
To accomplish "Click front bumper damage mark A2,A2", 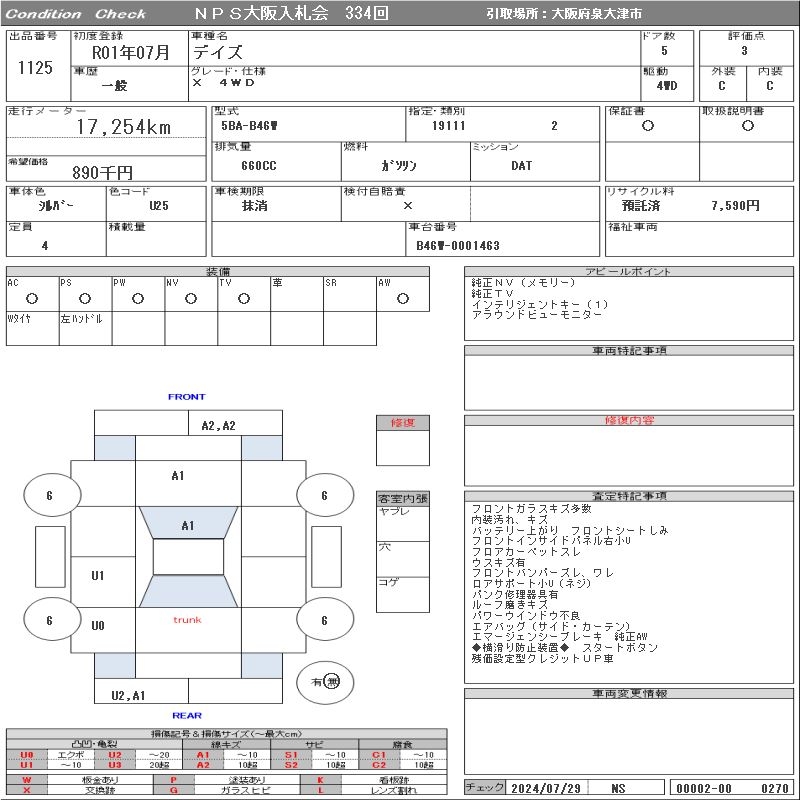I will [x=218, y=426].
